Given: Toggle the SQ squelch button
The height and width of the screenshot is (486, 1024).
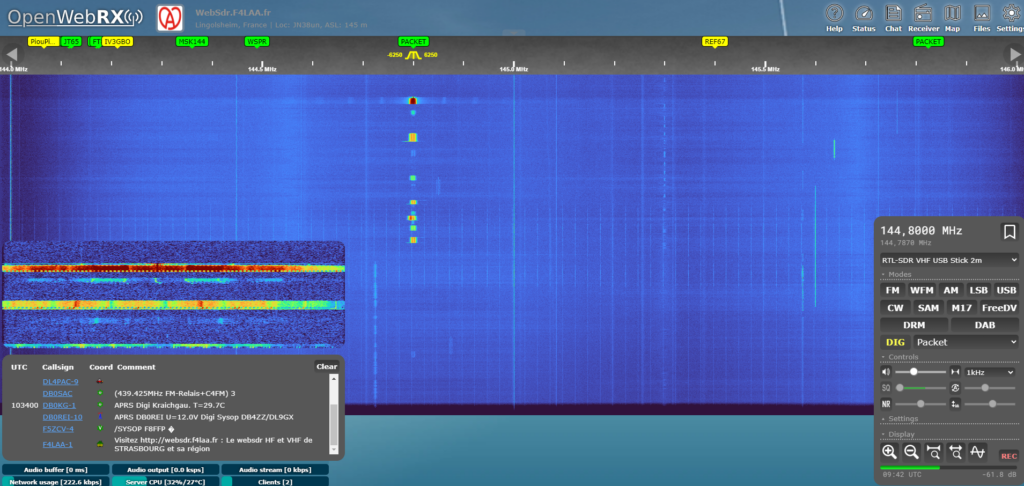Looking at the screenshot, I should 886,387.
